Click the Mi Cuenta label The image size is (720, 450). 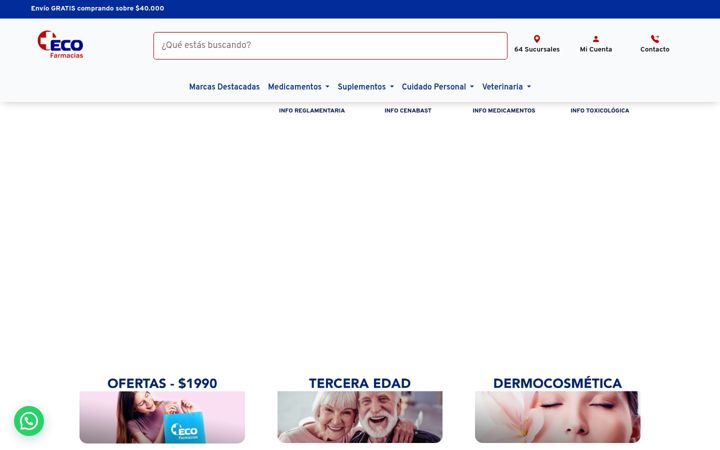point(596,50)
